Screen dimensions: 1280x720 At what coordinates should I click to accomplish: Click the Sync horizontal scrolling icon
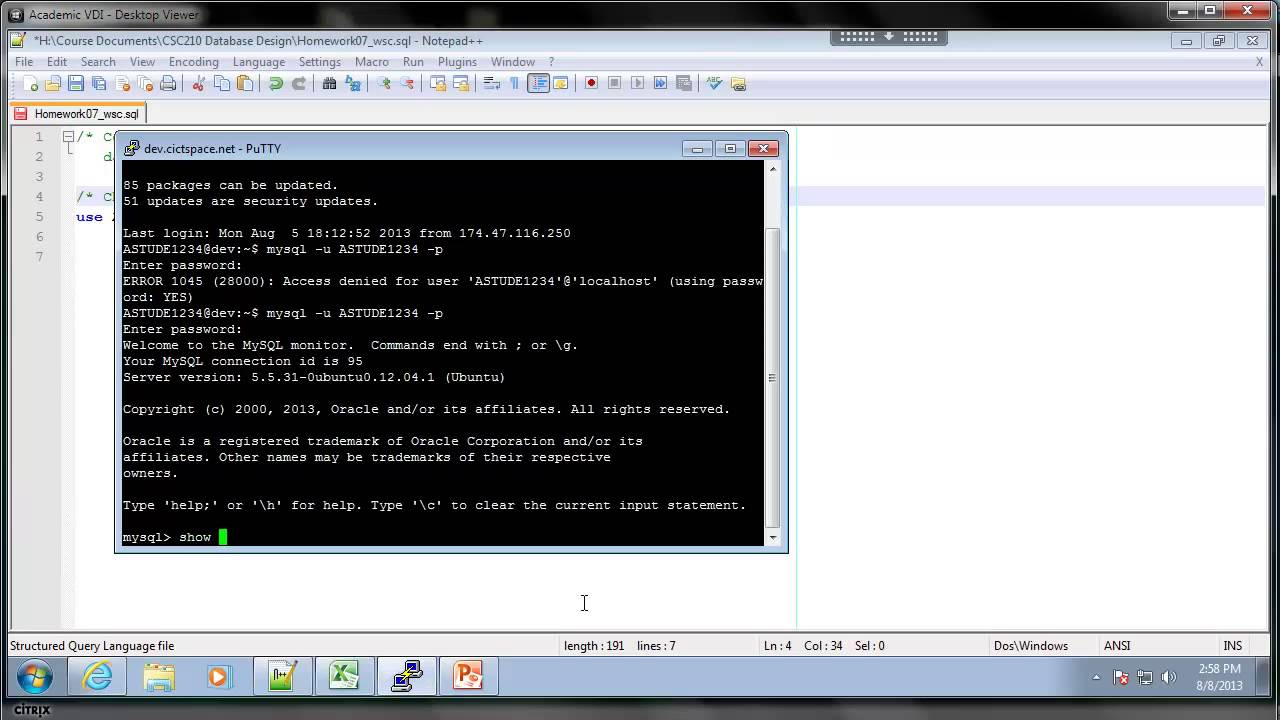(x=460, y=84)
